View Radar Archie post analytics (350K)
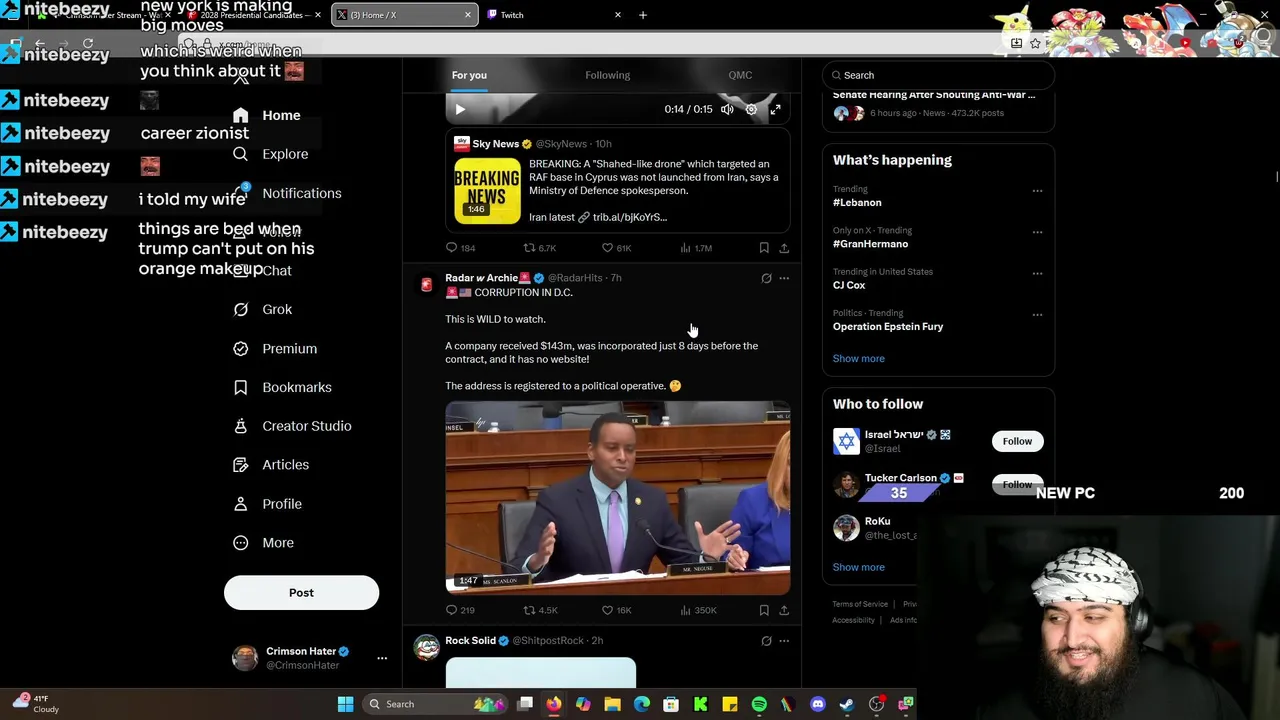 coord(697,610)
